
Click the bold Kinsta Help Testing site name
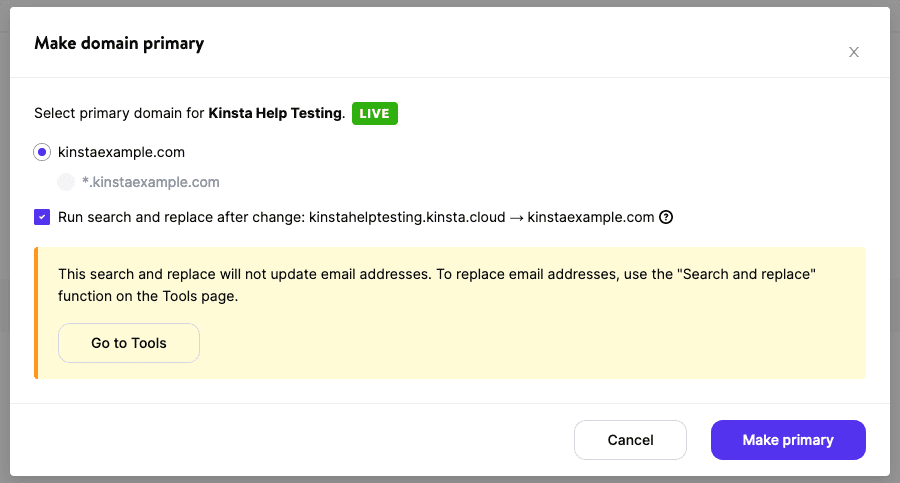(x=275, y=113)
